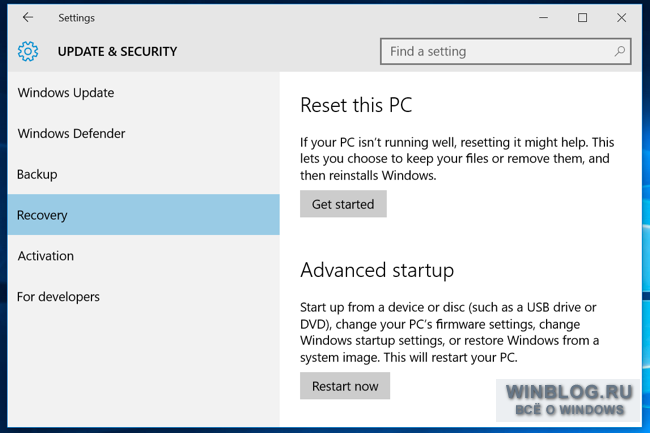Open the Windows Defender section
The width and height of the screenshot is (650, 433).
tap(143, 133)
